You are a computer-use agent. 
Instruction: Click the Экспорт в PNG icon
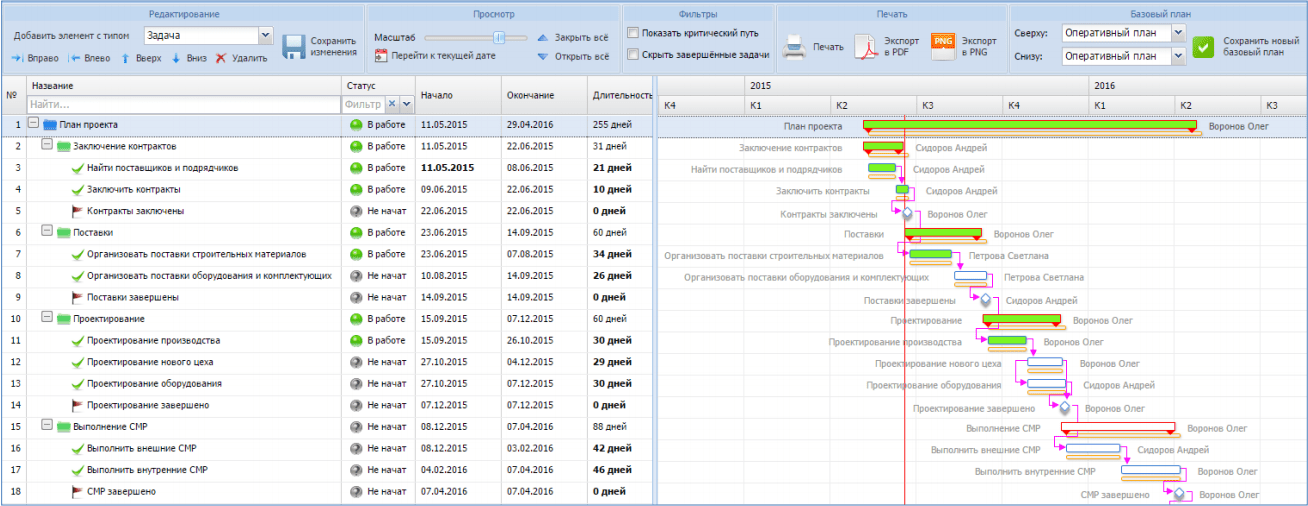(x=942, y=46)
